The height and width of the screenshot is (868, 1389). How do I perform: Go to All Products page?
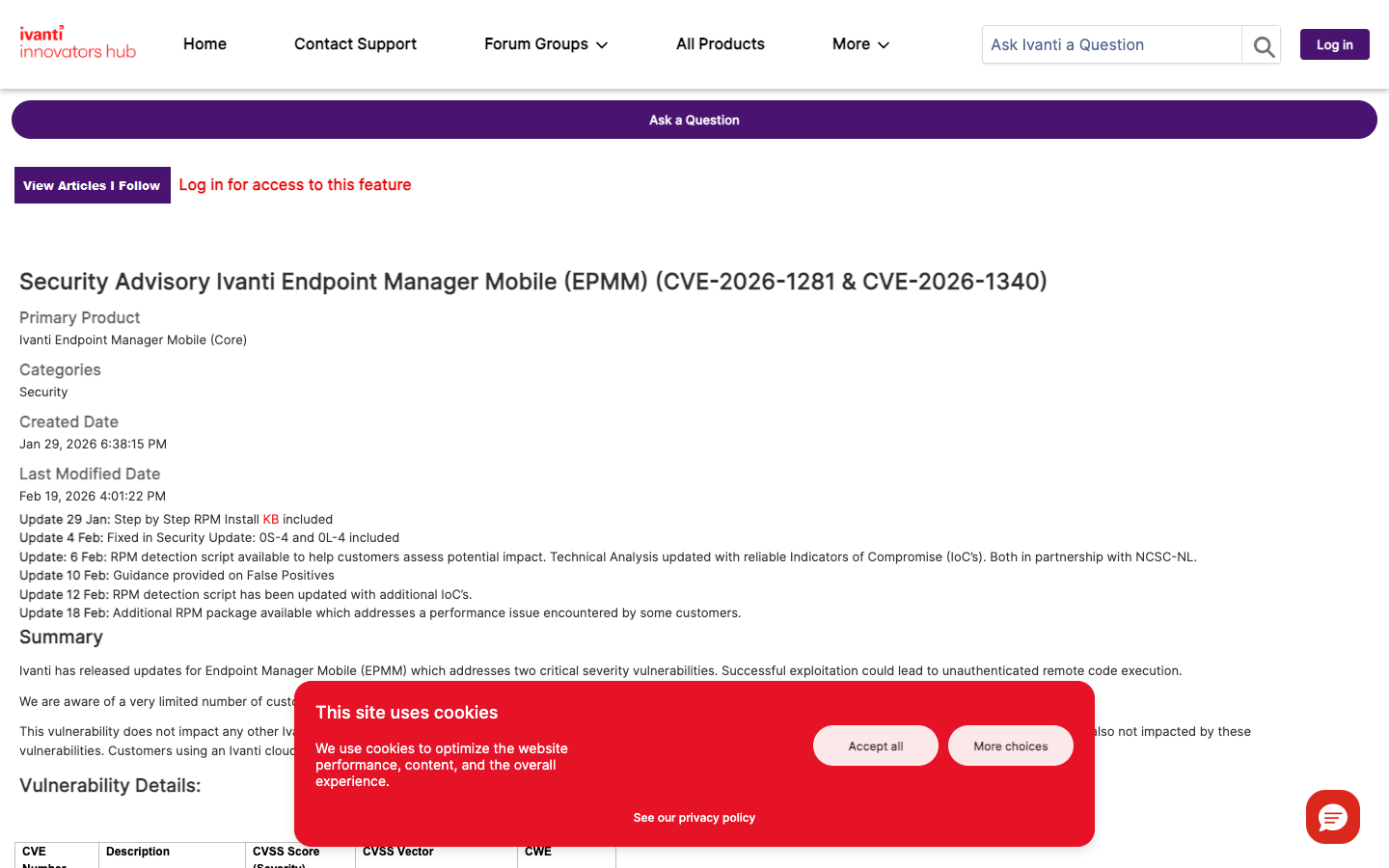pos(720,44)
